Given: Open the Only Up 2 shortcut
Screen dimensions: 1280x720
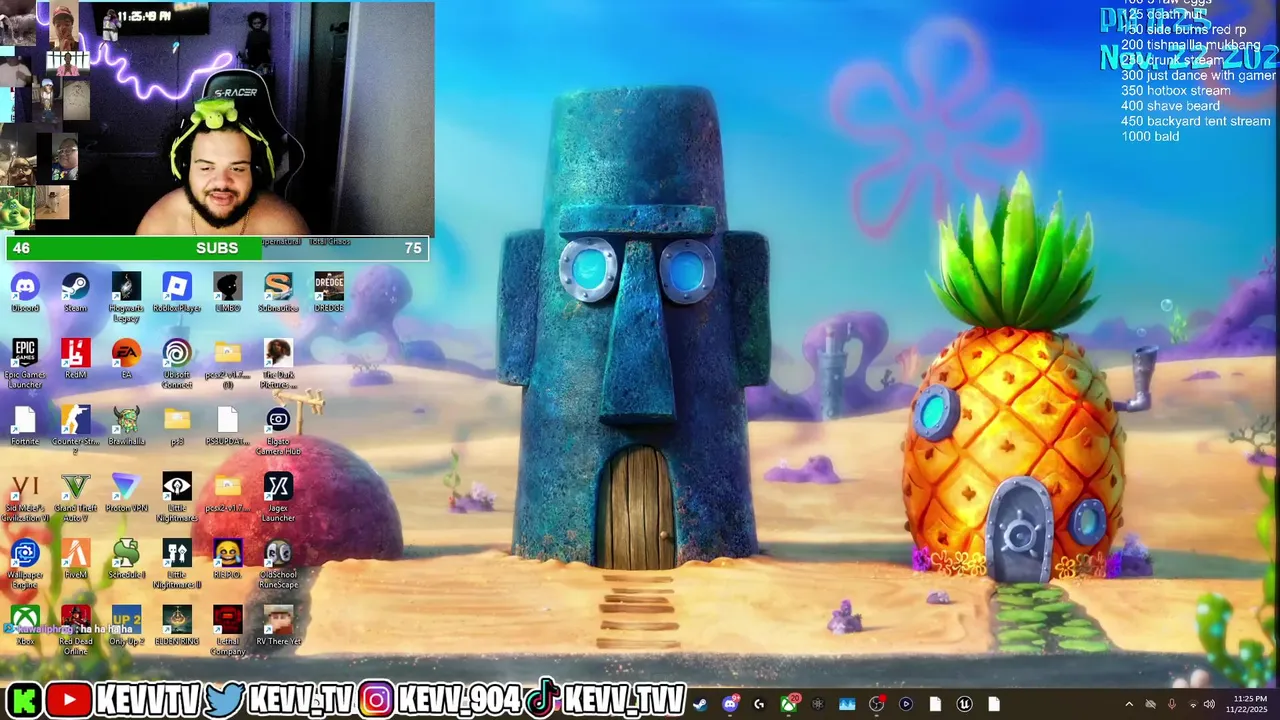Looking at the screenshot, I should [126, 626].
